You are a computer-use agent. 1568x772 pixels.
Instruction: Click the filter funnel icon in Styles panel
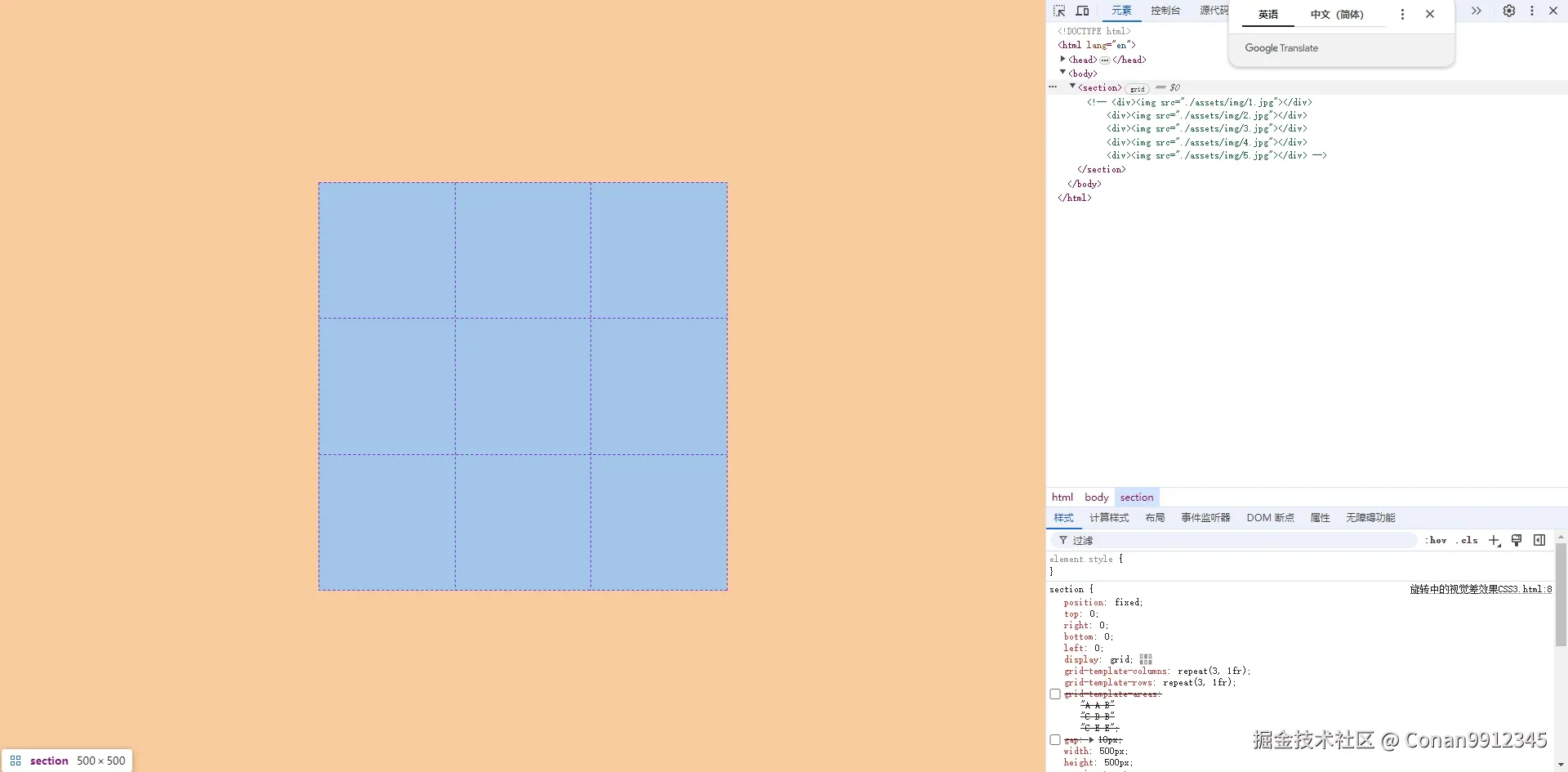[x=1062, y=540]
